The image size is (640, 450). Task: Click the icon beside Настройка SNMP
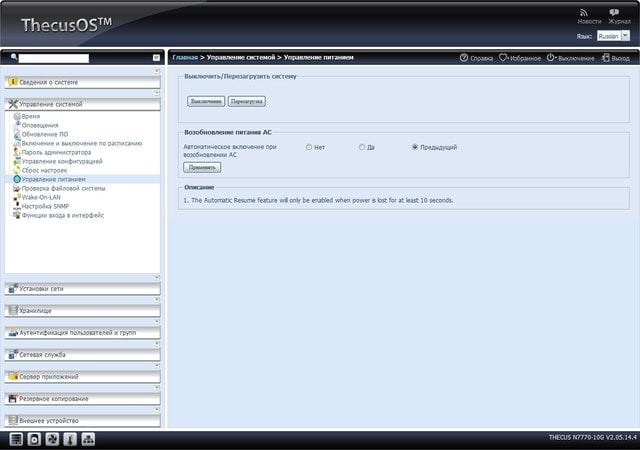(17, 206)
